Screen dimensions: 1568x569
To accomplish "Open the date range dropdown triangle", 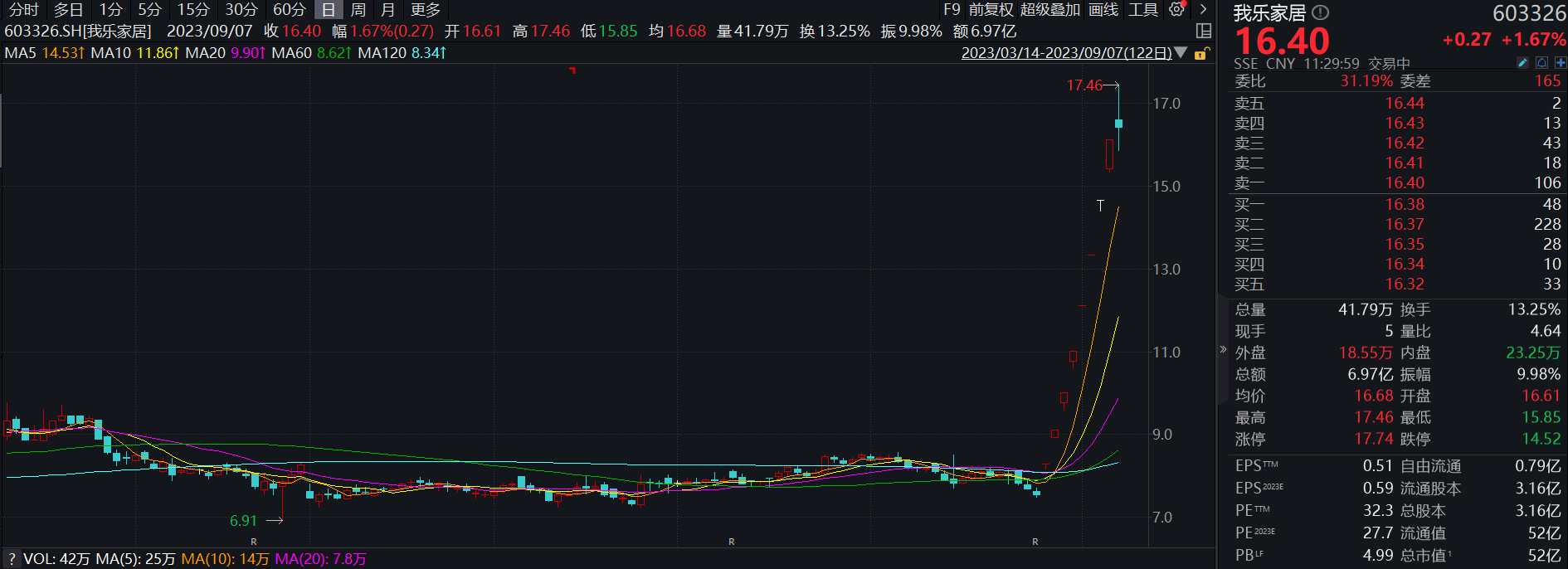I will [1181, 53].
